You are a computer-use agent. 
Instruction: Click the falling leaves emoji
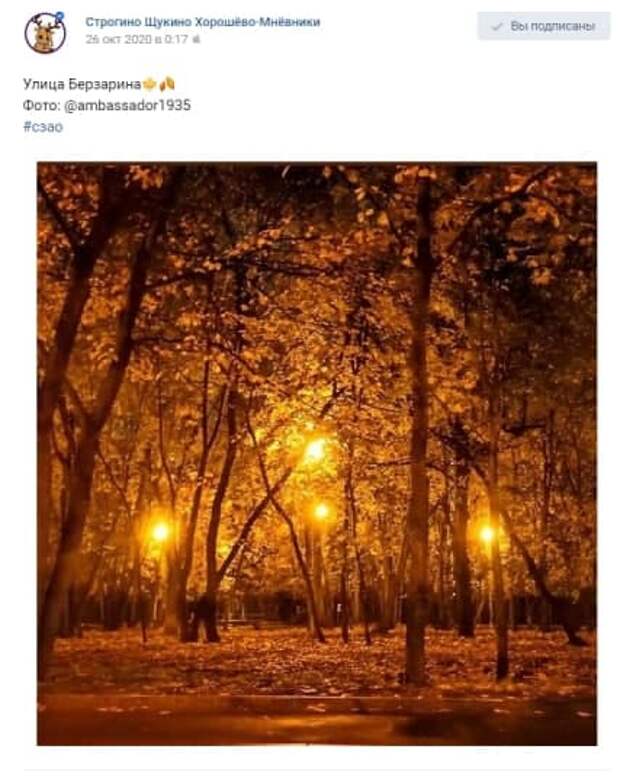tap(167, 84)
